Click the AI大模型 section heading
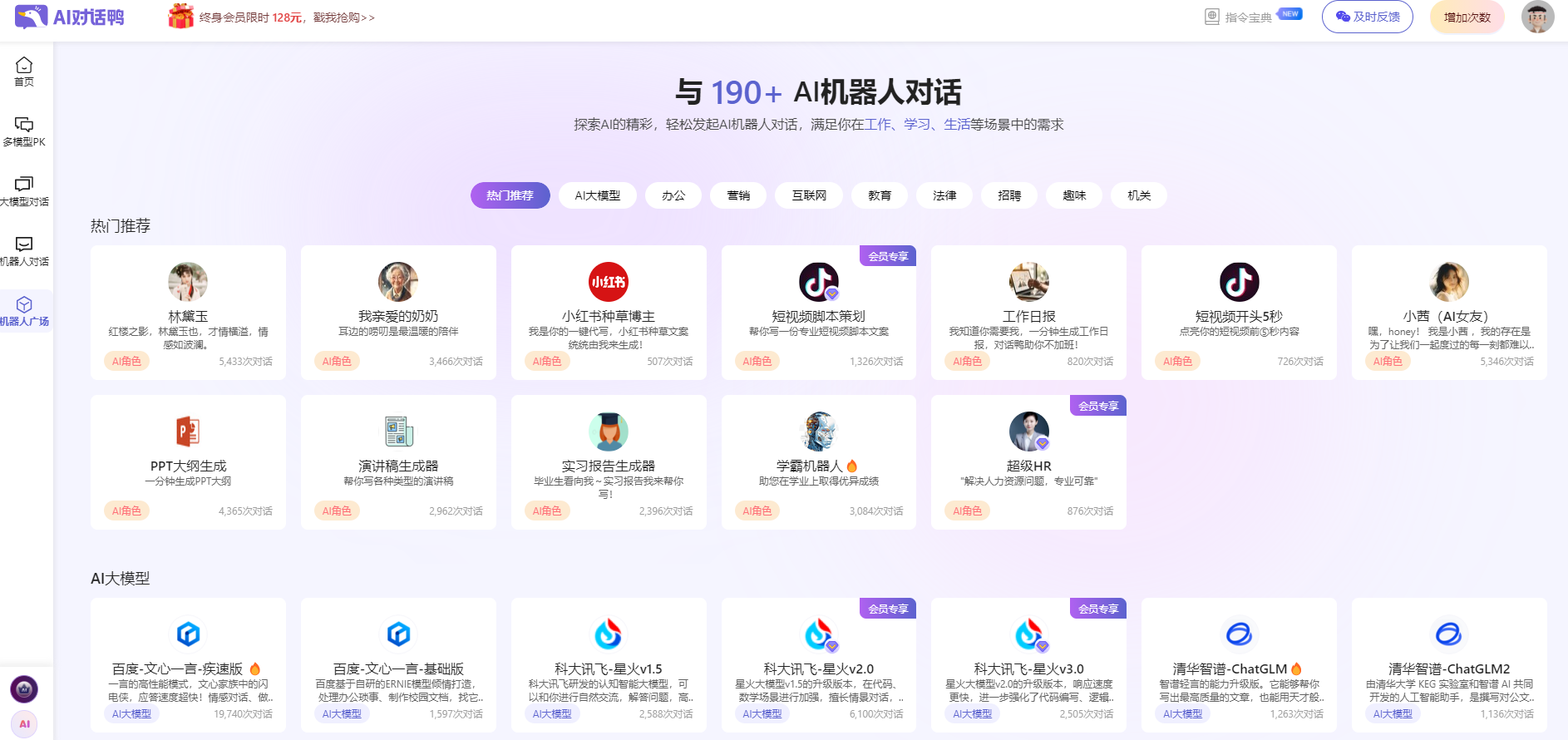Viewport: 1568px width, 740px height. pyautogui.click(x=121, y=579)
